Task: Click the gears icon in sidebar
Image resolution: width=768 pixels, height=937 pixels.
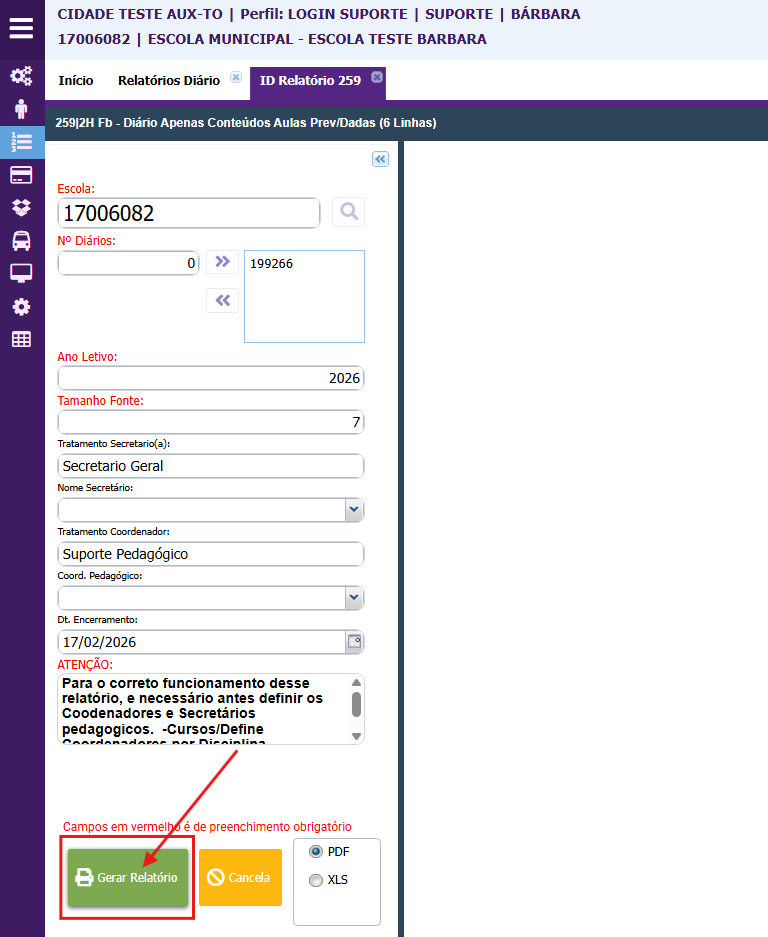Action: tap(21, 76)
